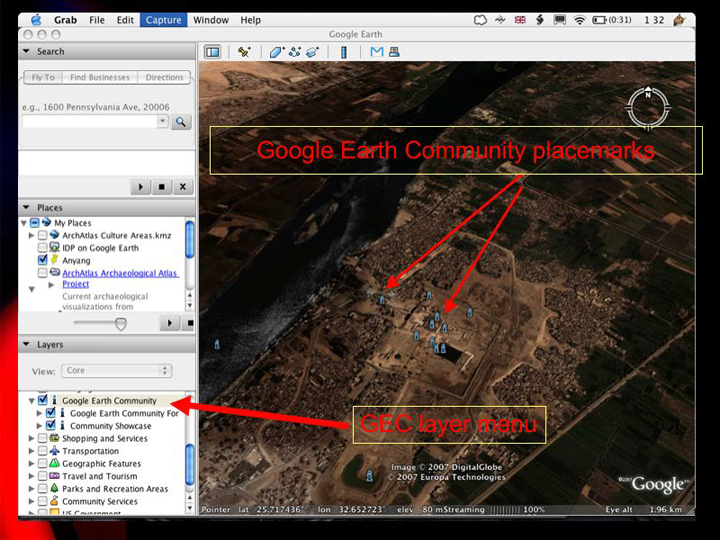Click the Geographic Features mountain icon
Image resolution: width=720 pixels, height=540 pixels.
click(x=55, y=463)
